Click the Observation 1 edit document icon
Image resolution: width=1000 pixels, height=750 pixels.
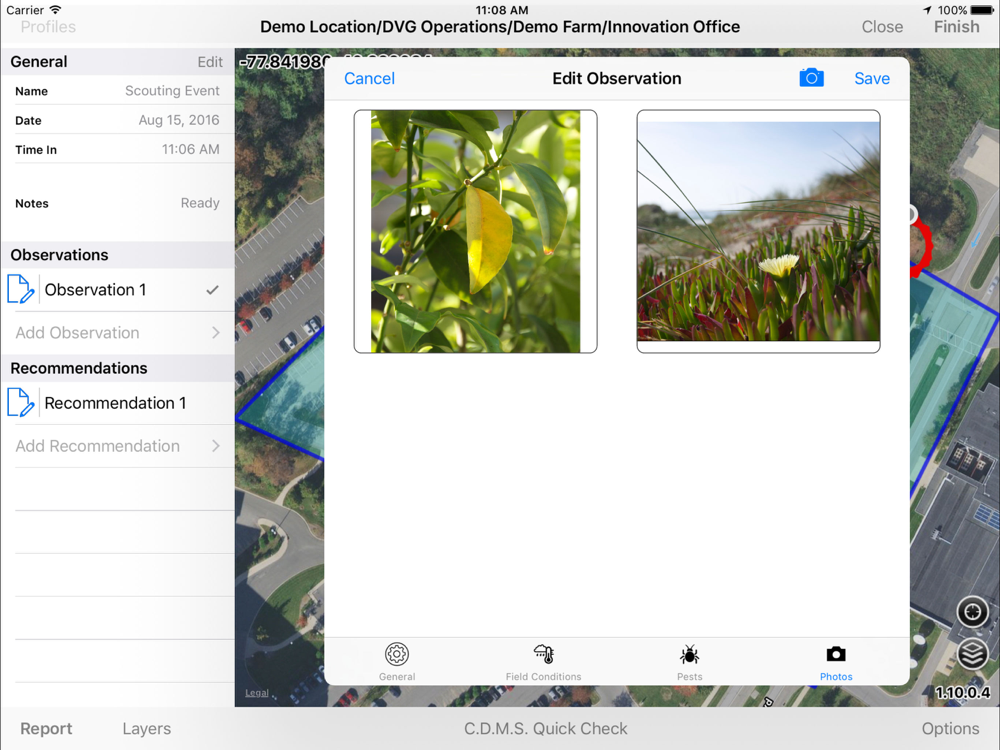click(x=20, y=290)
